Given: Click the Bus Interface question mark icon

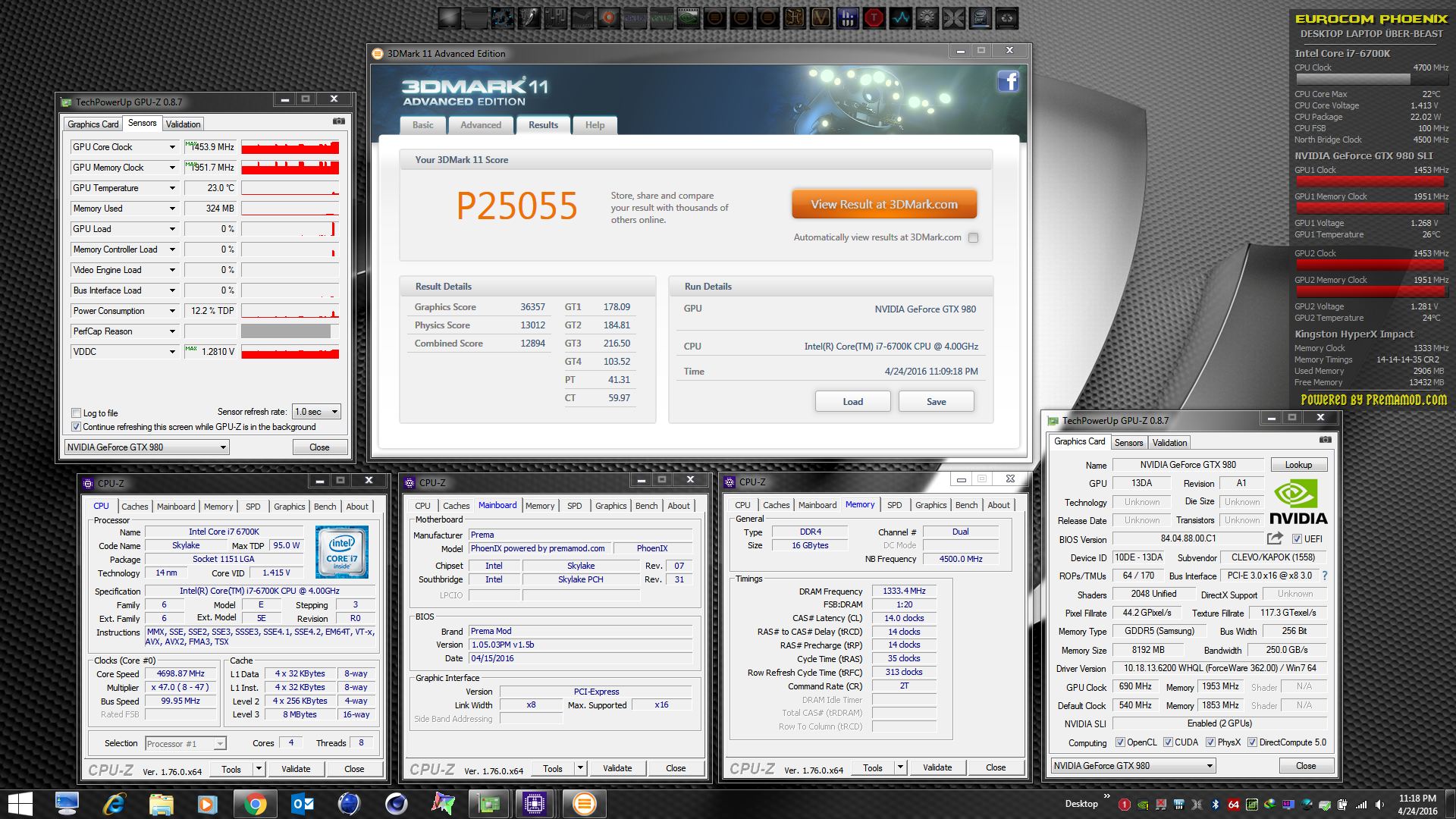Looking at the screenshot, I should click(x=1325, y=576).
